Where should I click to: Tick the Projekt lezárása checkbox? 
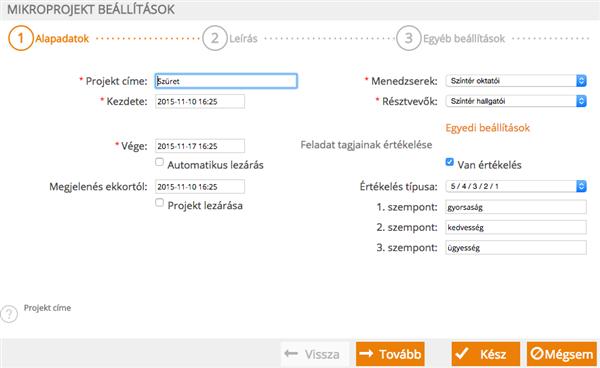[160, 202]
